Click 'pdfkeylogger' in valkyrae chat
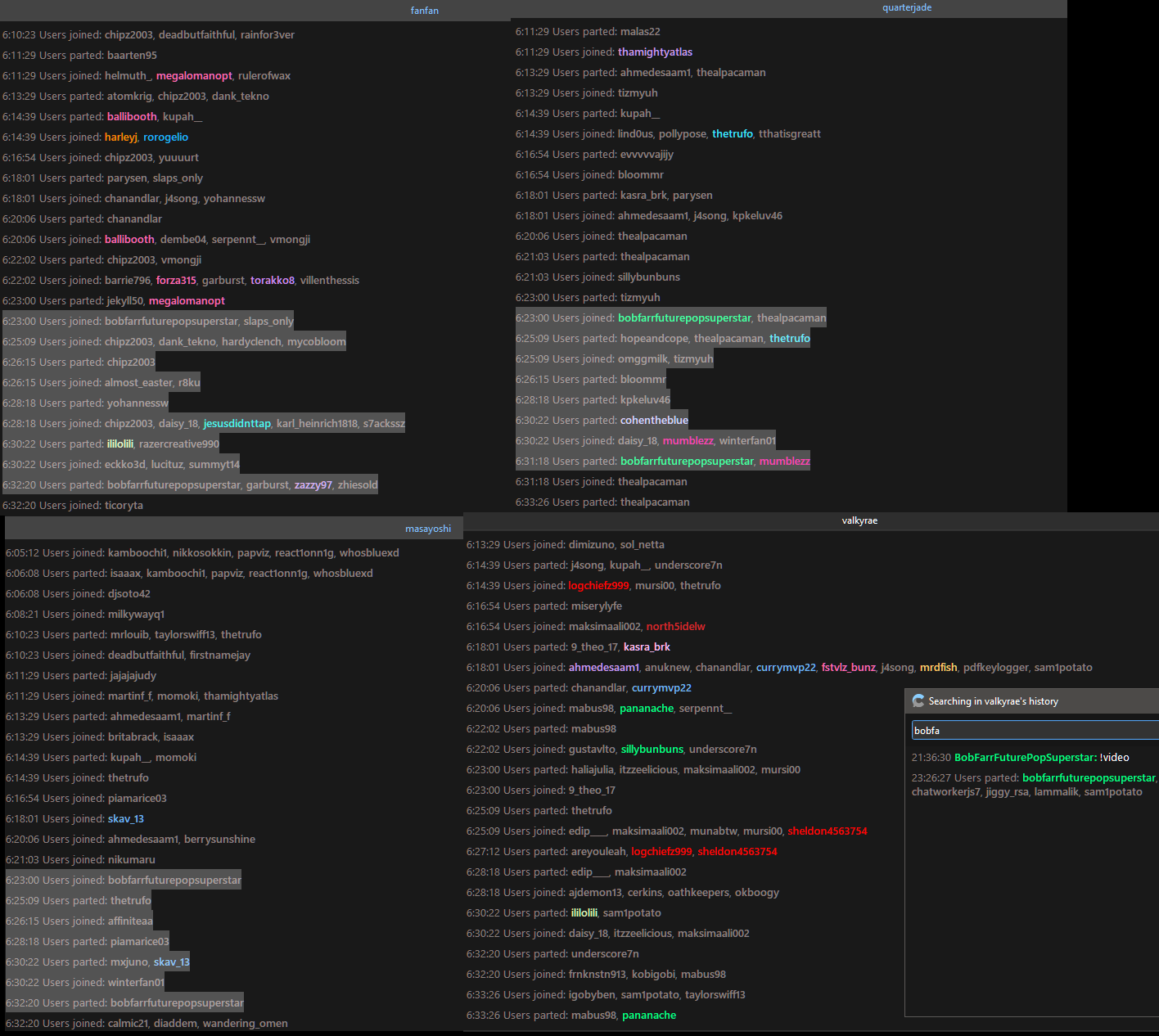This screenshot has width=1159, height=1036. click(996, 668)
